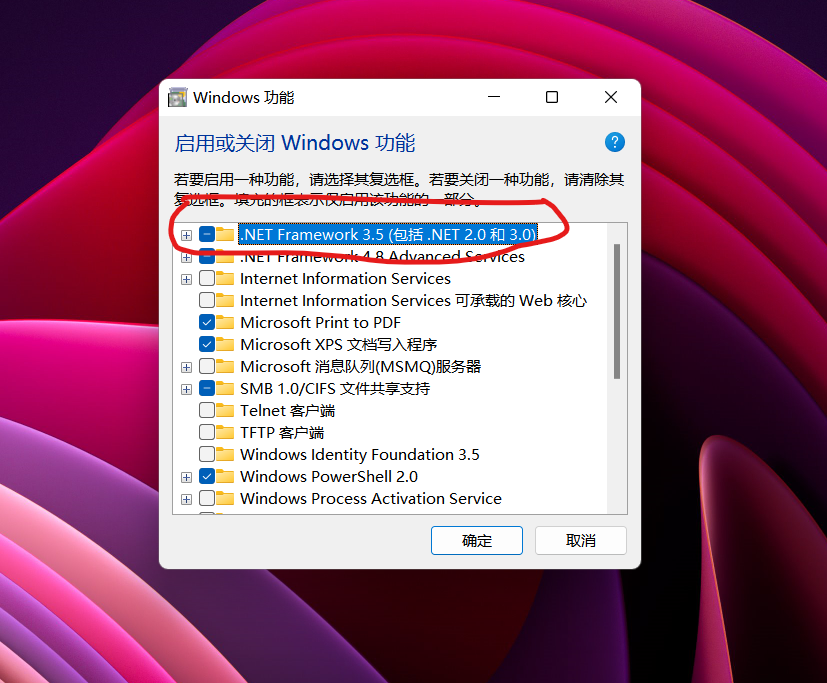This screenshot has height=683, width=827.
Task: Select the "TFTP 客户端" label
Action: (282, 432)
